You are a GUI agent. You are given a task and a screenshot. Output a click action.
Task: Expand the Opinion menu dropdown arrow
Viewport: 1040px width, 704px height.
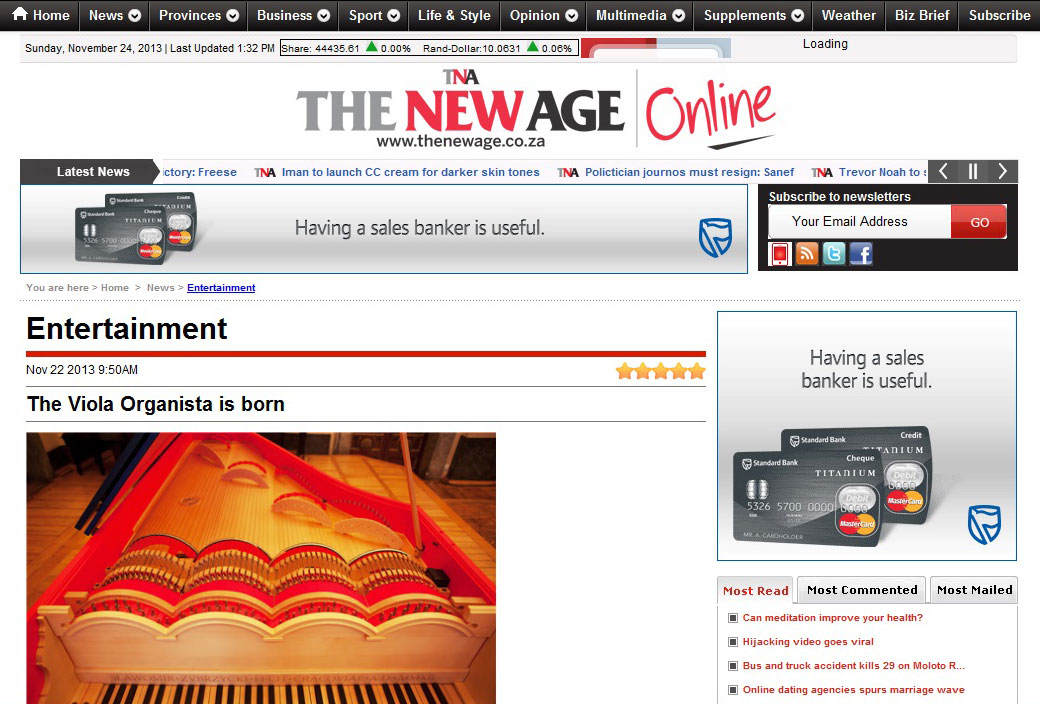click(x=572, y=15)
